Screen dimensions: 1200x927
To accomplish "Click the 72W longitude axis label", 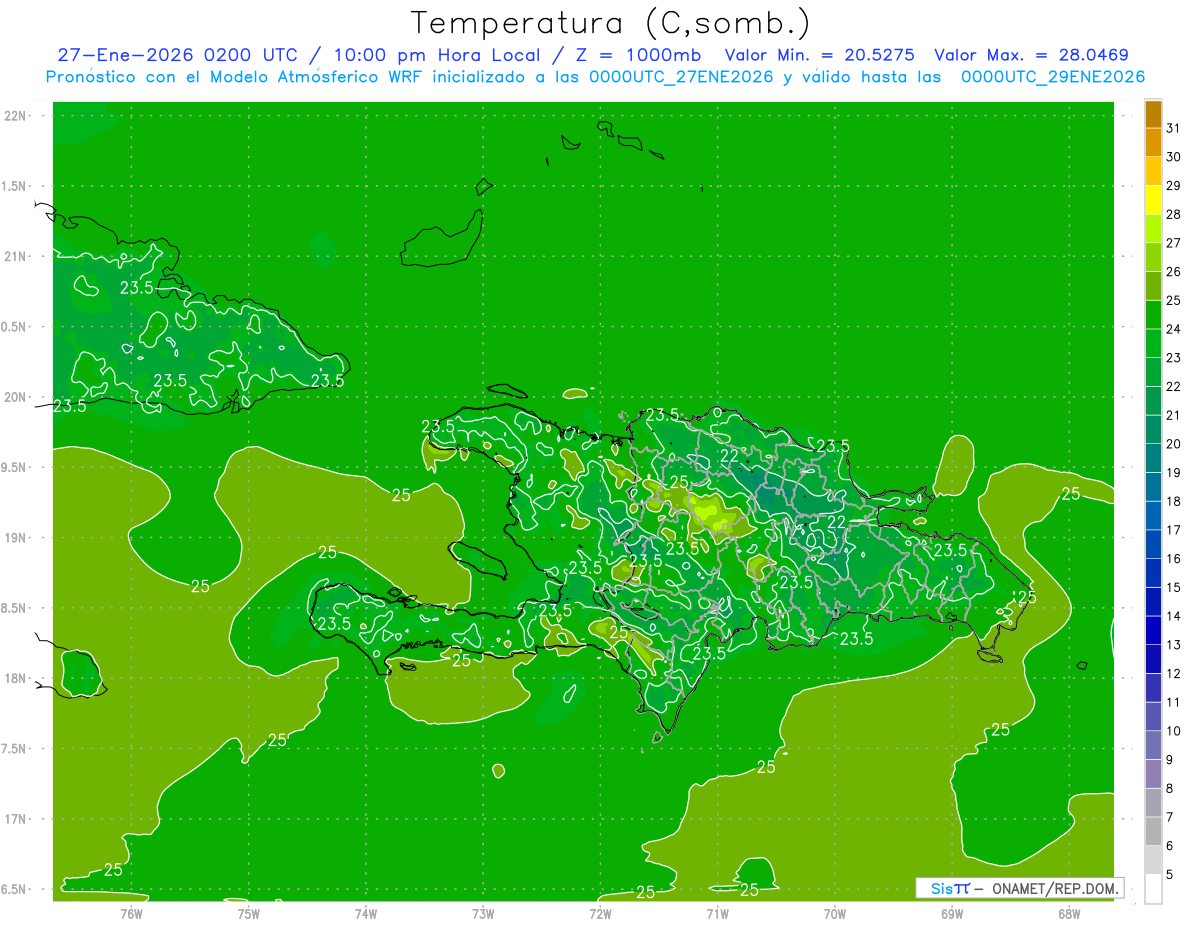I will (x=600, y=913).
